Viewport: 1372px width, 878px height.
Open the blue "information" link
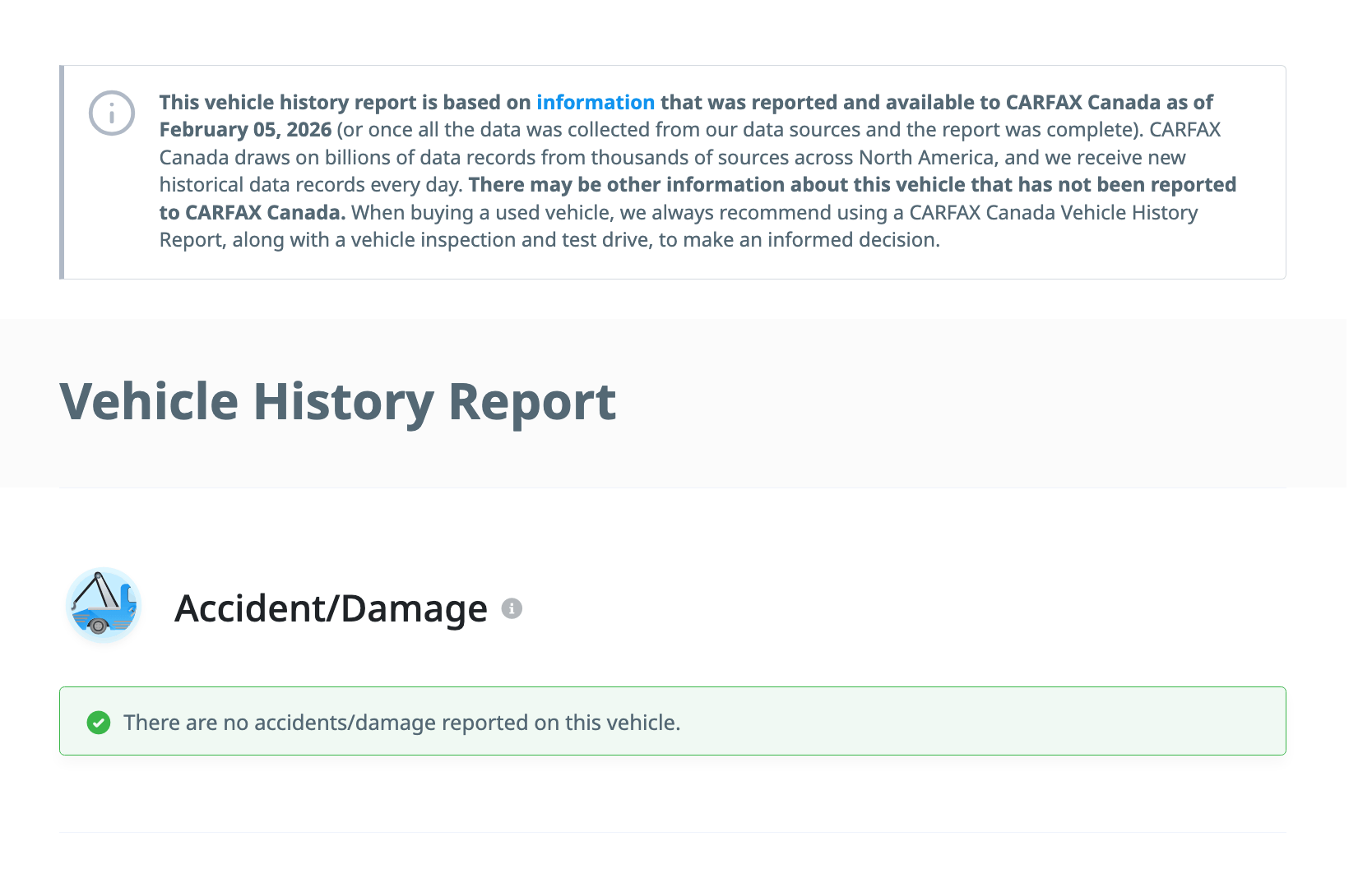[x=596, y=102]
